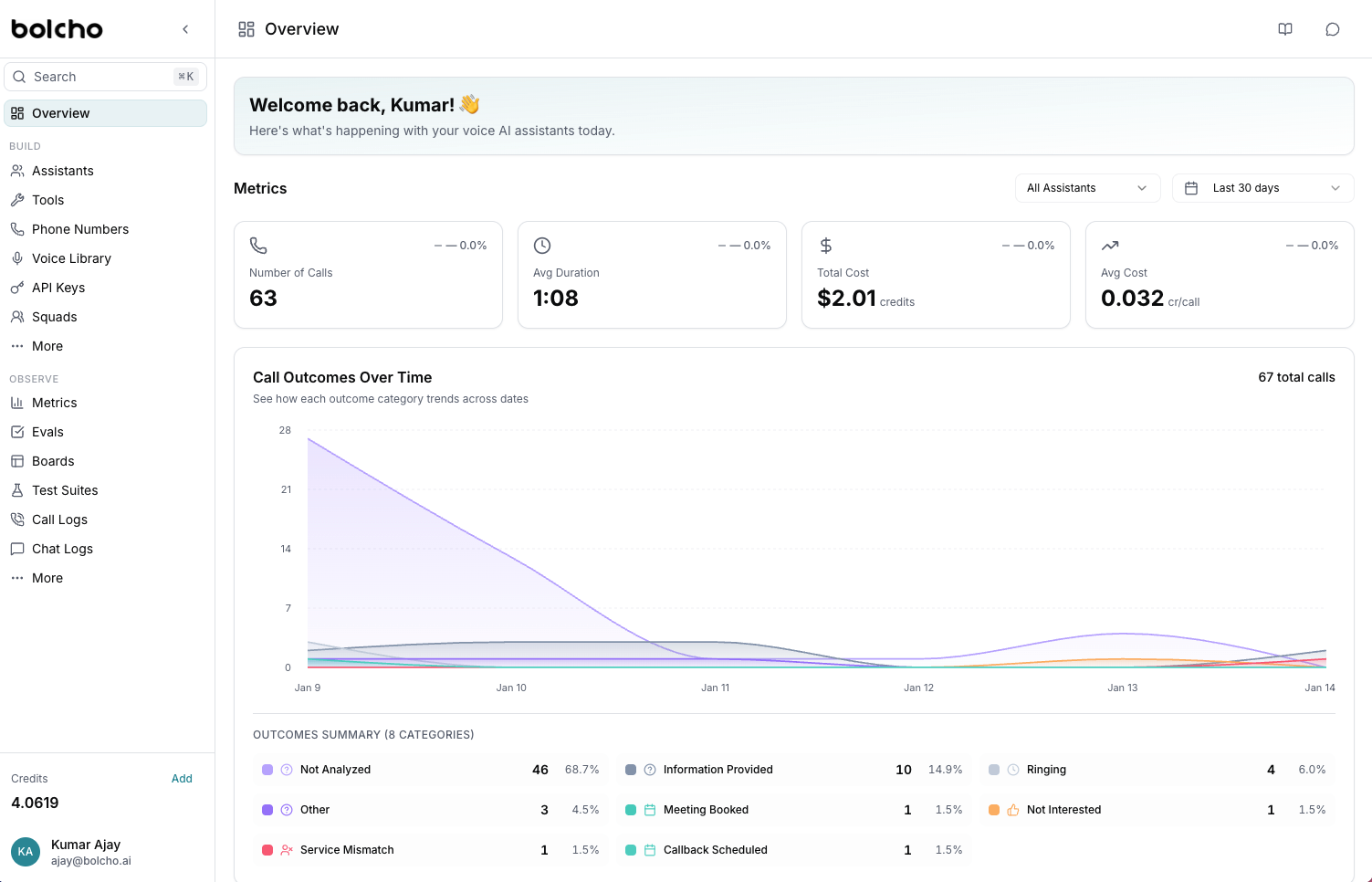Open the Chat Logs sidebar link
Viewport: 1372px width, 882px height.
tap(105, 549)
